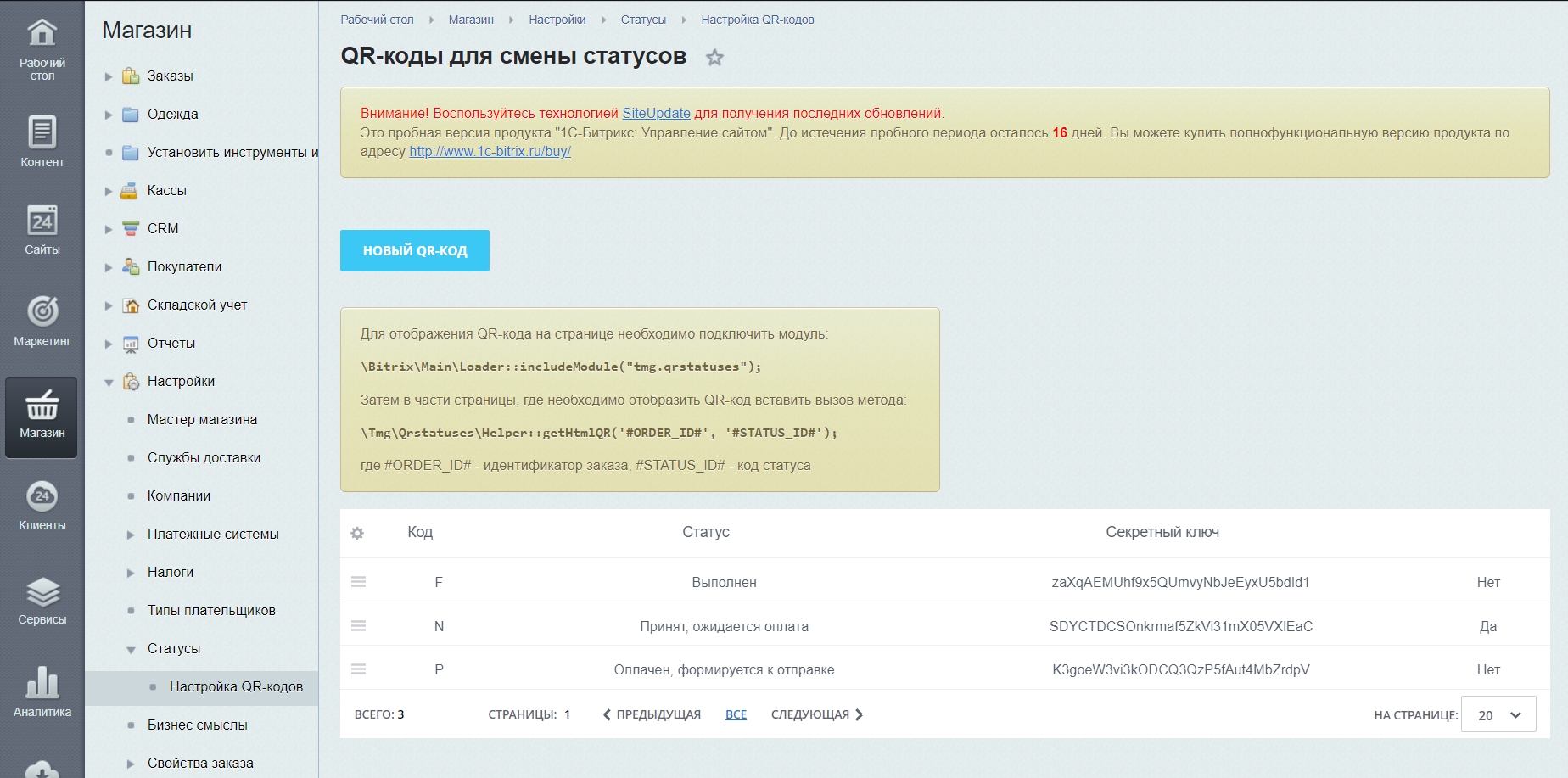The width and height of the screenshot is (1568, 778).
Task: Click the НОВЫЙ QR-КОД button
Action: (x=415, y=250)
